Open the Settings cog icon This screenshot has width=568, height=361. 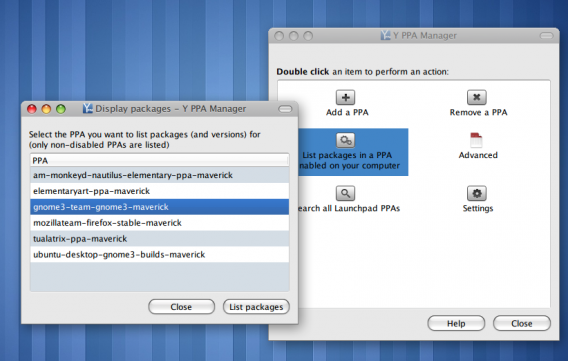pos(476,193)
